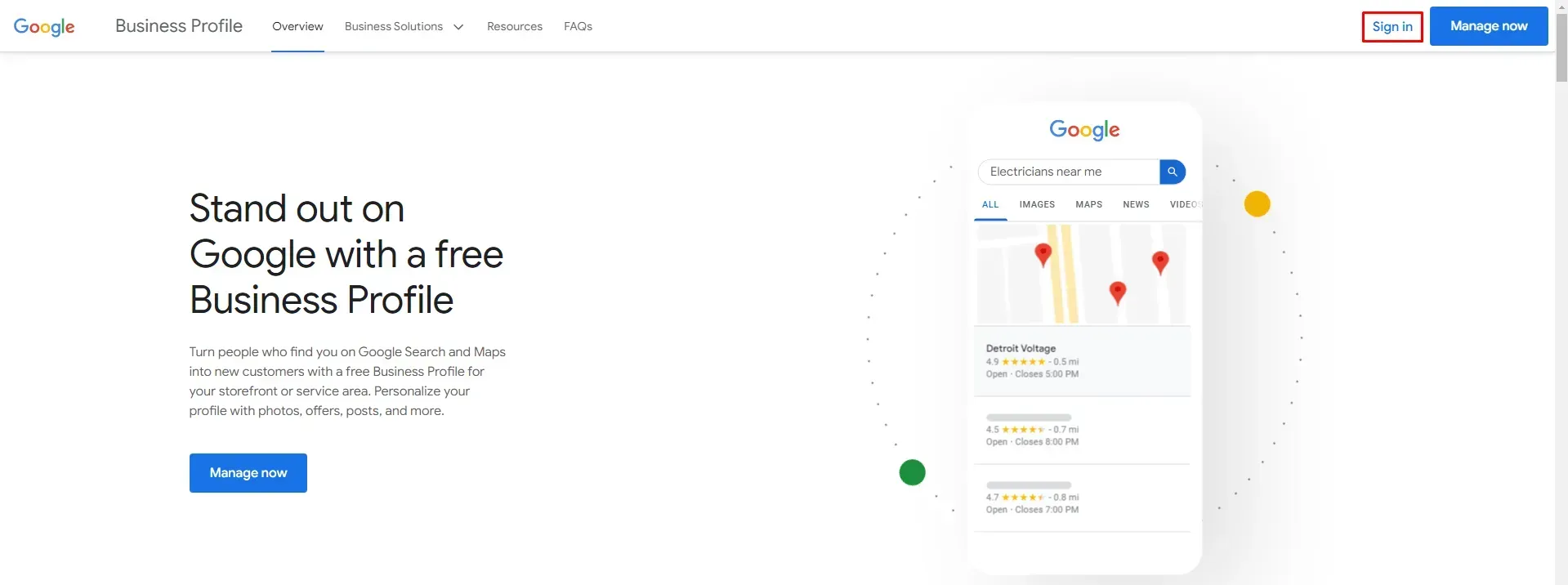This screenshot has height=585, width=1568.
Task: Open the Overview tab
Action: [x=297, y=26]
